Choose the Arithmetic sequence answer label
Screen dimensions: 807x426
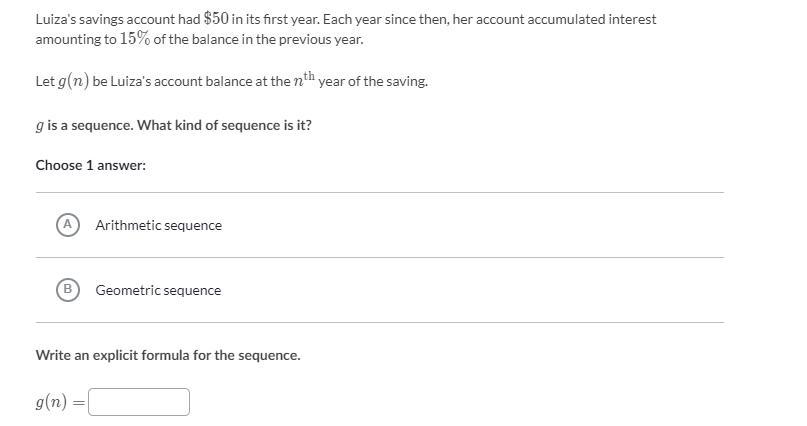coord(158,225)
